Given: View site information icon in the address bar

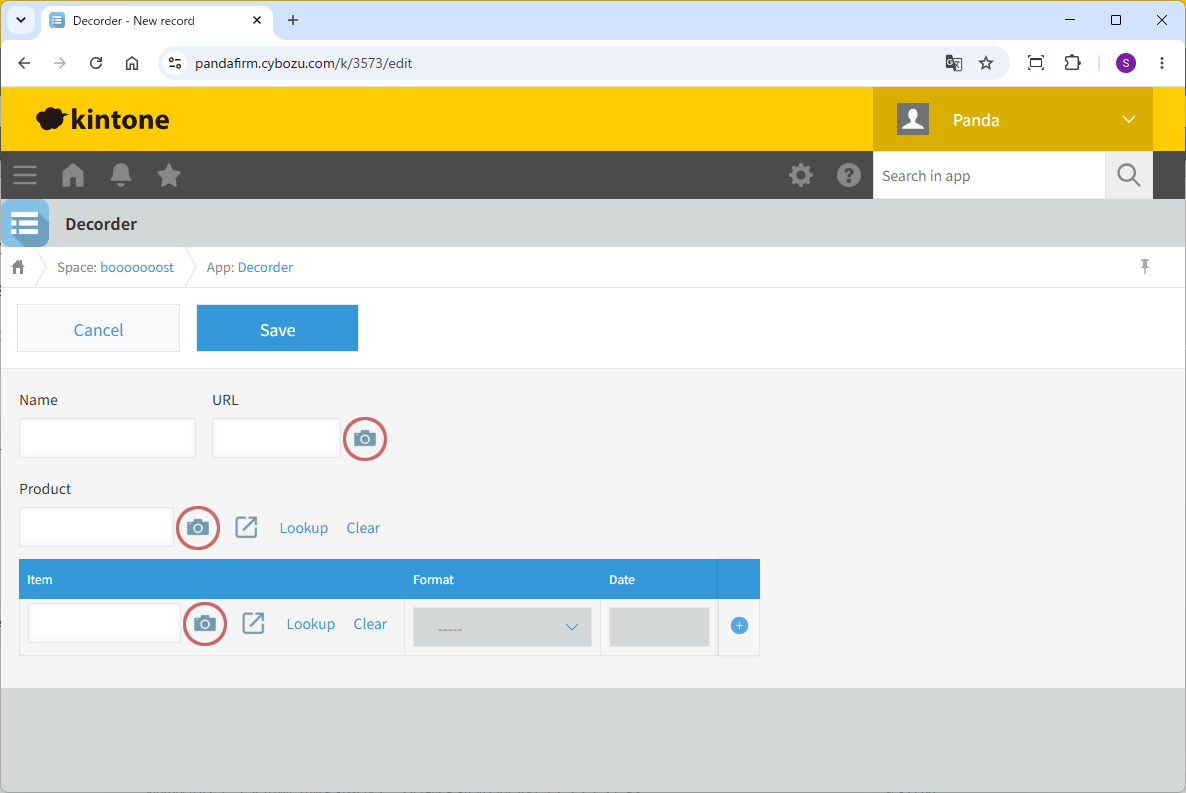Looking at the screenshot, I should [x=175, y=63].
